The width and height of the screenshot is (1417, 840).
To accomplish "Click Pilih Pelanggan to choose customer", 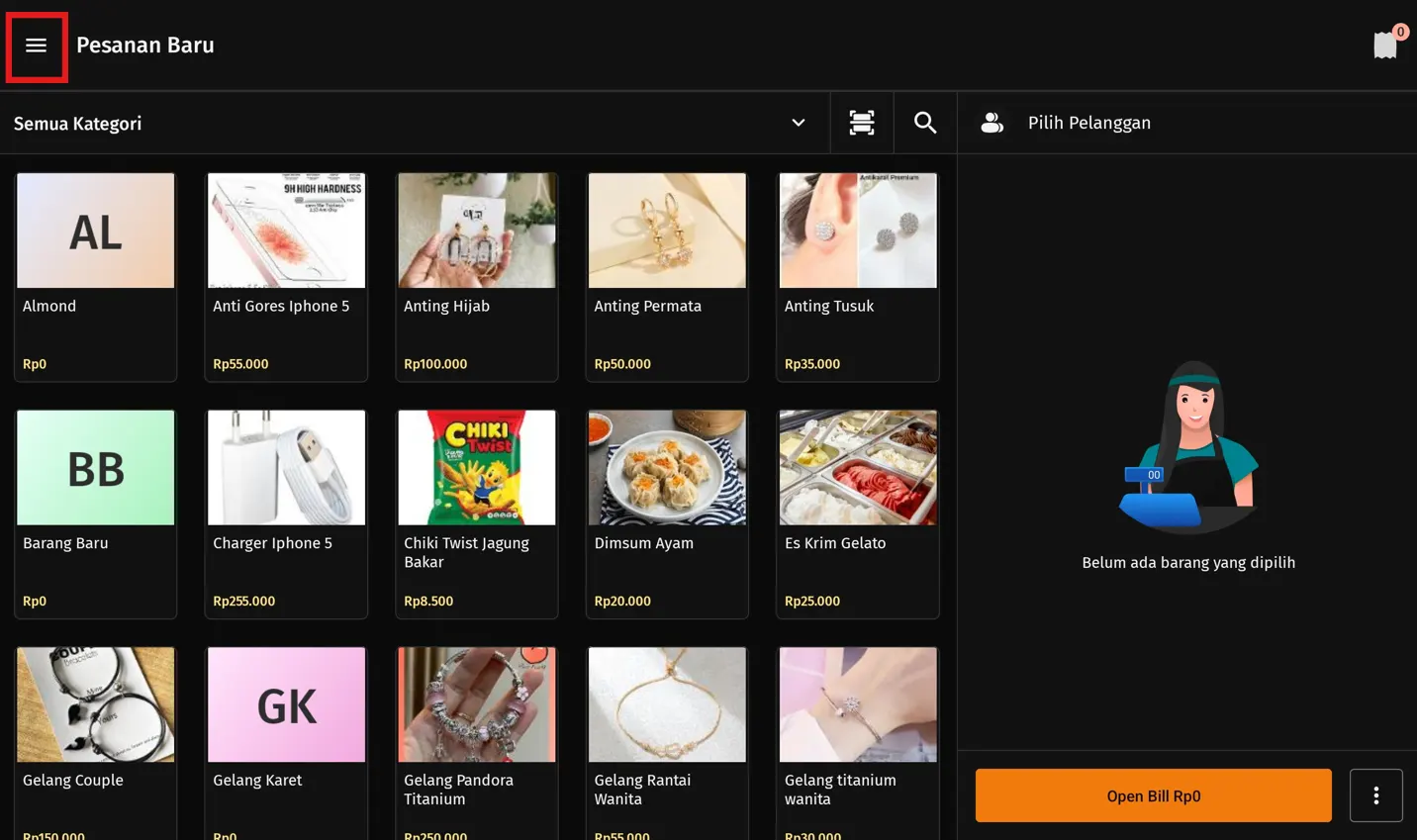I will pyautogui.click(x=1088, y=123).
